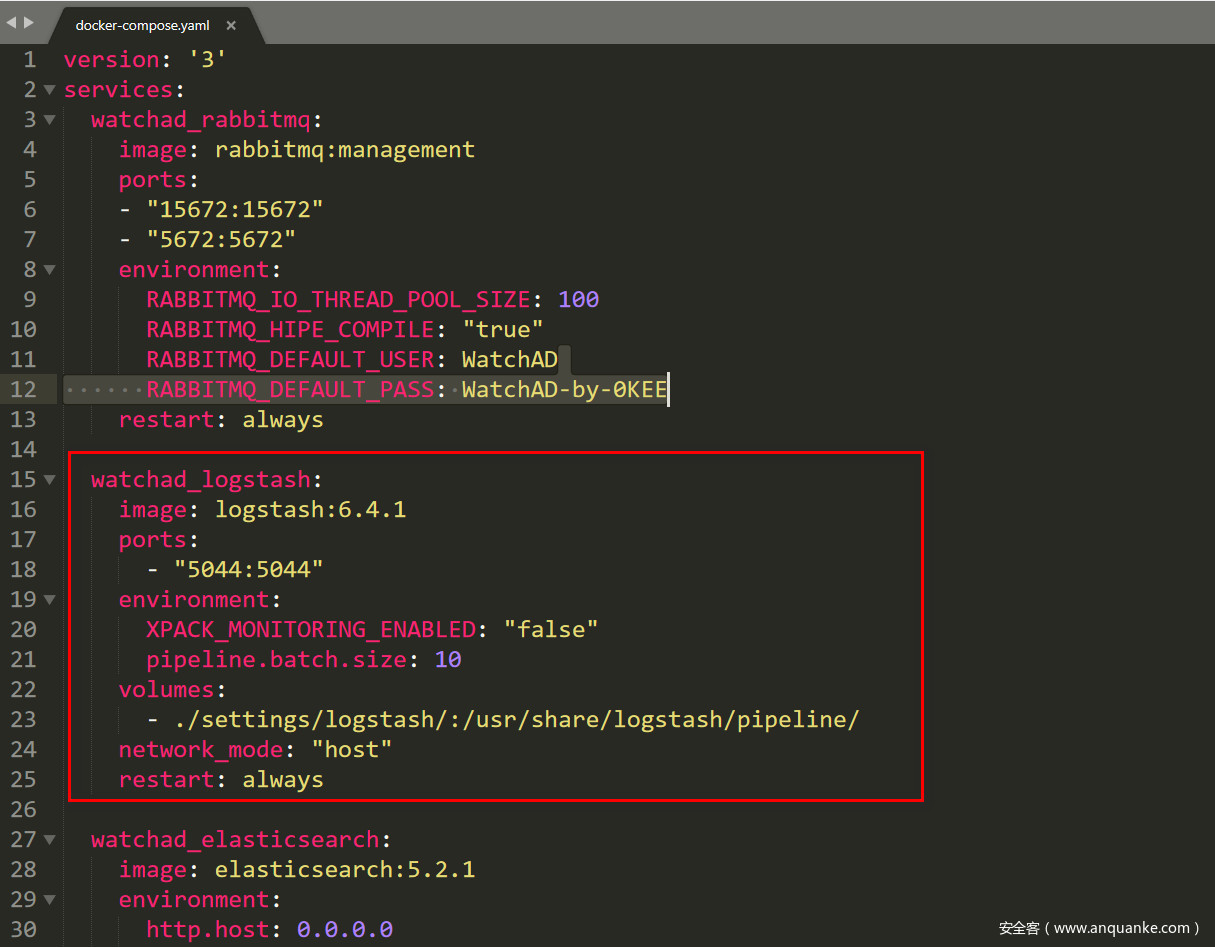Collapse the services block on line 2
1215x947 pixels.
coord(49,90)
